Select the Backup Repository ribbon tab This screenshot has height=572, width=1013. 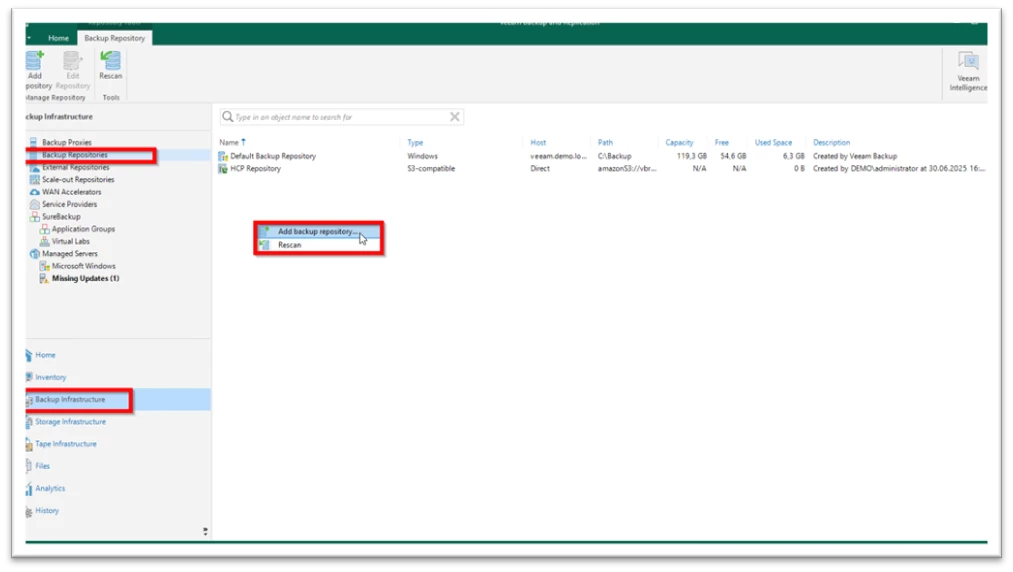114,38
